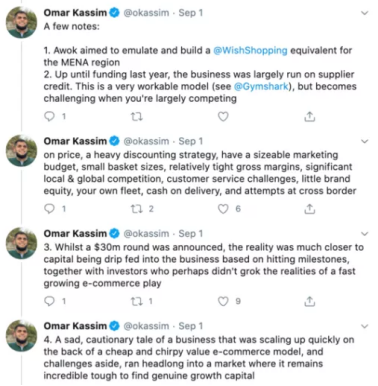Image resolution: width=378 pixels, height=386 pixels.
Task: Retweet the tweet about drip fed capital
Action: (136, 301)
